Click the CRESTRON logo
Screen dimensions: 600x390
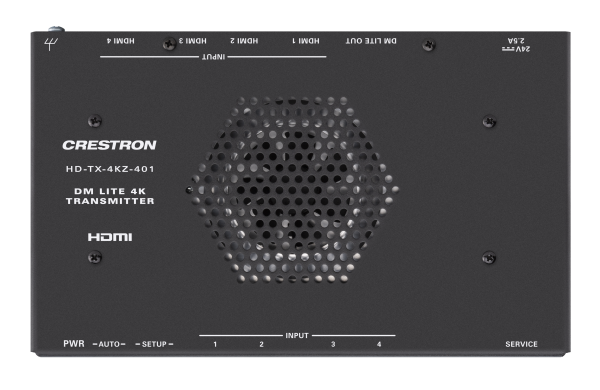point(109,145)
